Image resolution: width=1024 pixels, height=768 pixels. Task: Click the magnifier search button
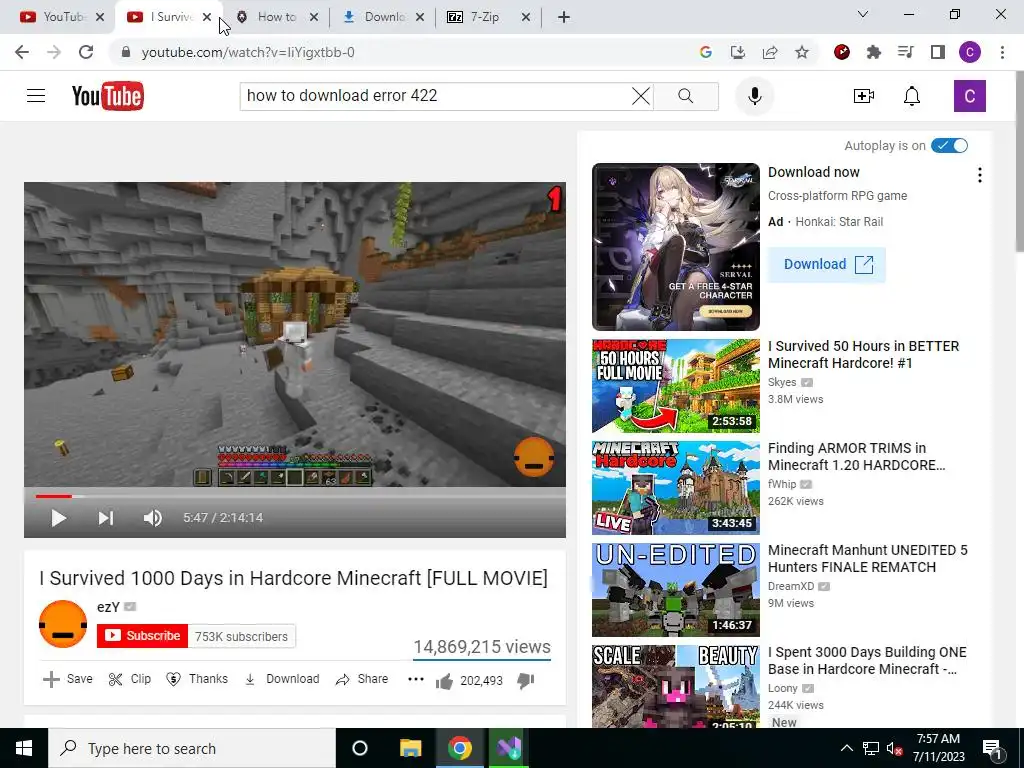686,96
